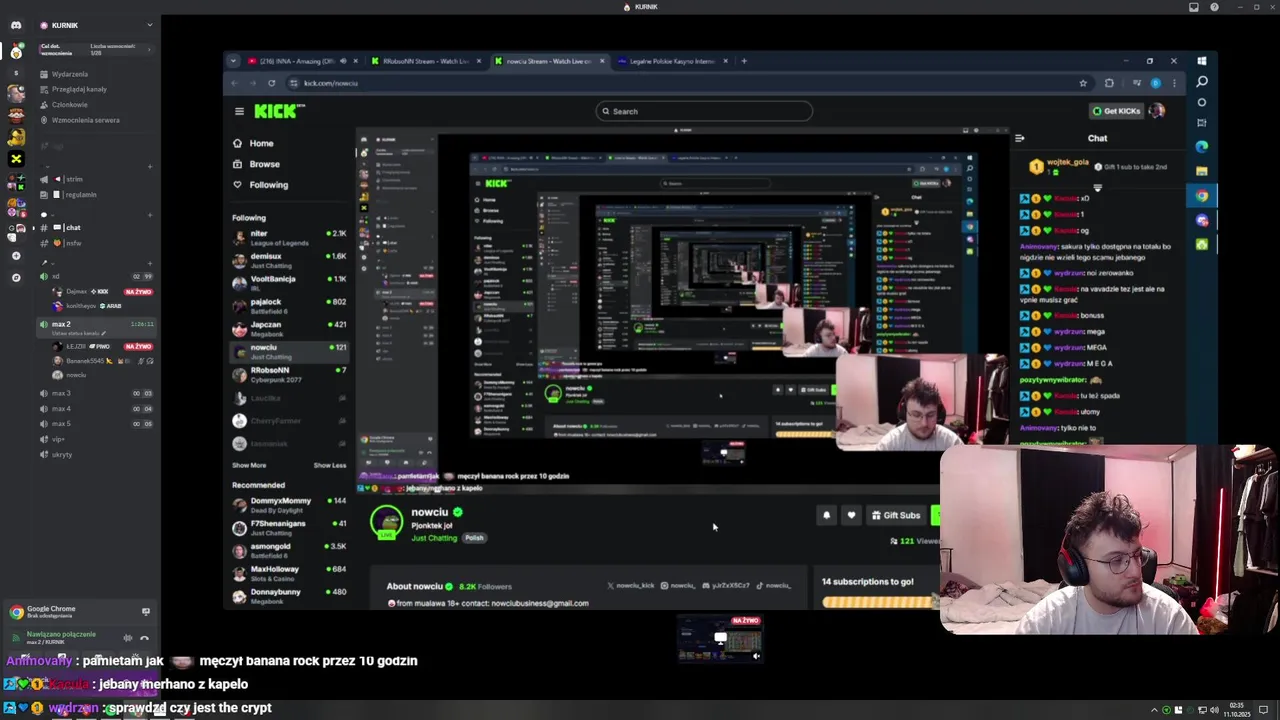Click Gift Subs button
1280x720 pixels.
[x=896, y=516]
